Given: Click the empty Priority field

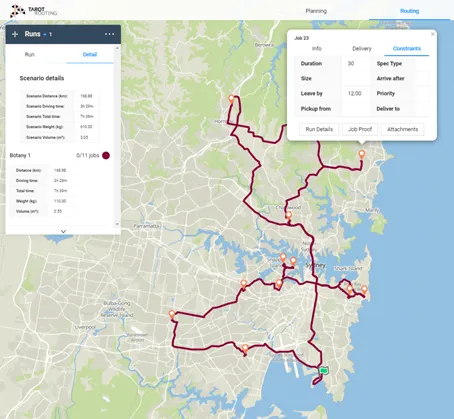Looking at the screenshot, I should 422,94.
